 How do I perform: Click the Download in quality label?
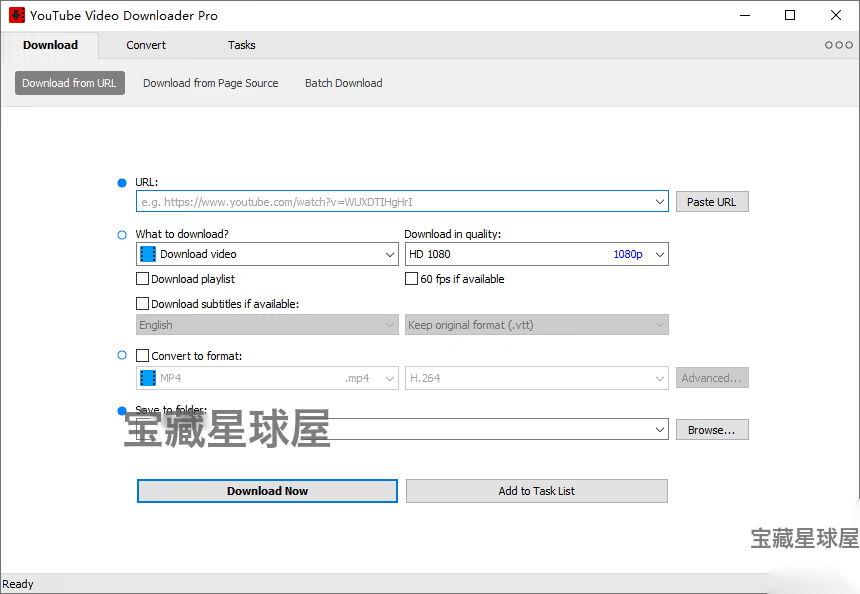click(x=452, y=234)
